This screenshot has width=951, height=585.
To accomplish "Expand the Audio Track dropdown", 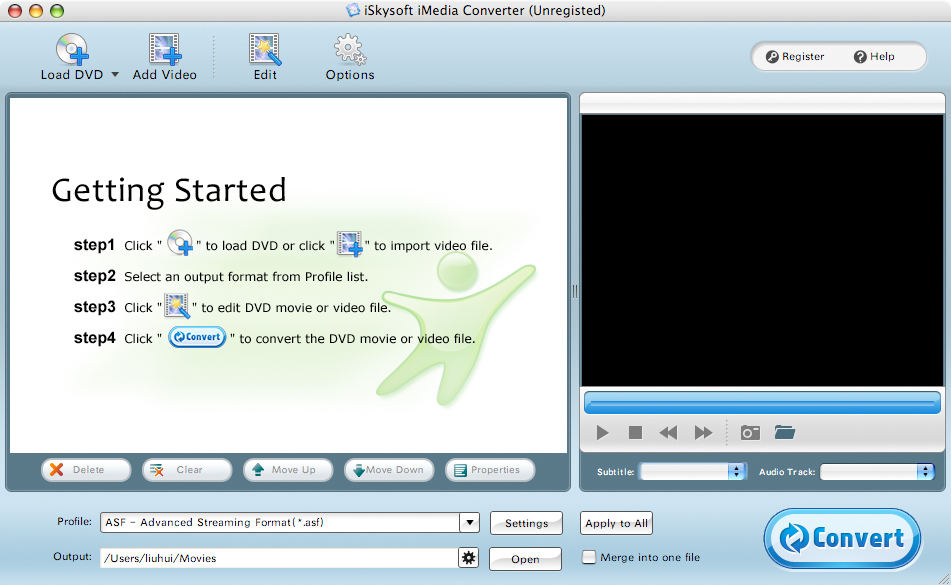I will coord(925,471).
